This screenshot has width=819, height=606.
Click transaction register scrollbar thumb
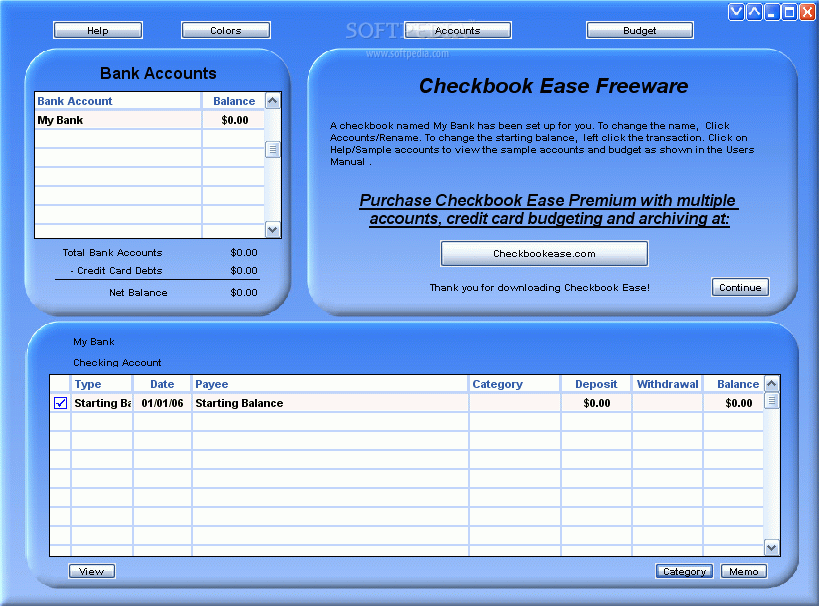click(x=771, y=401)
